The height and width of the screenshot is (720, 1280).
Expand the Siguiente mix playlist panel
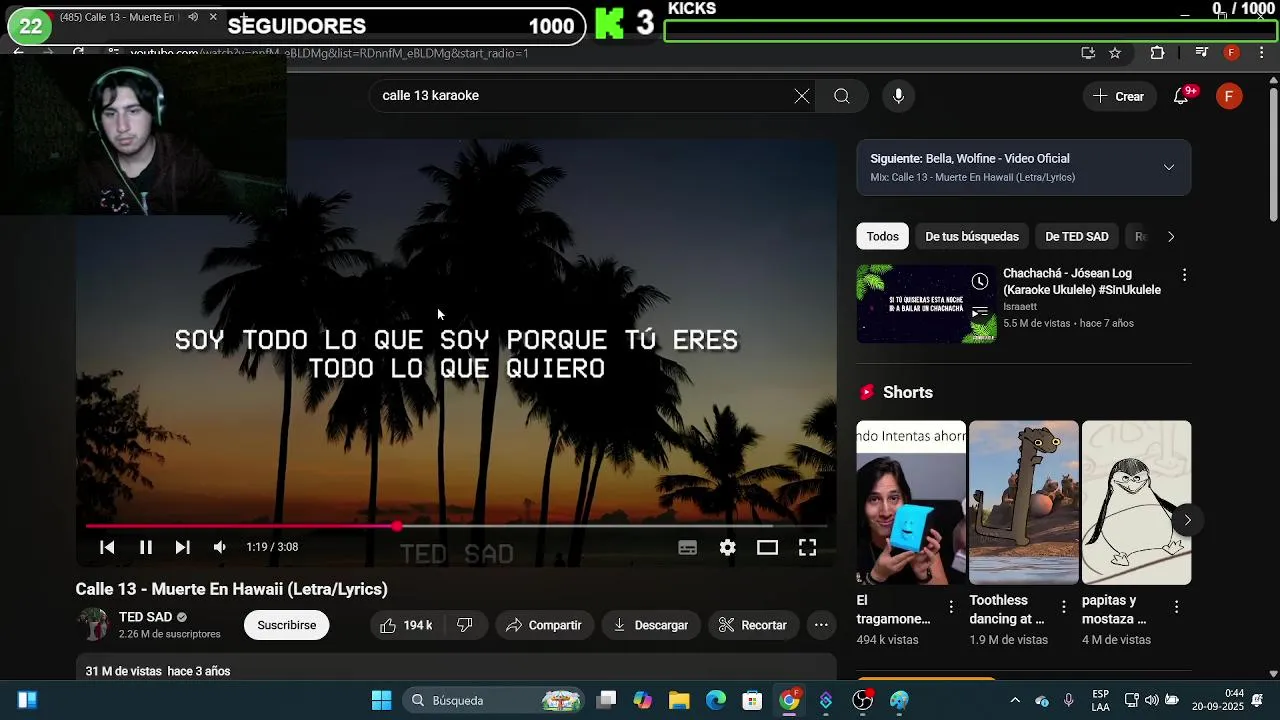pyautogui.click(x=1168, y=167)
